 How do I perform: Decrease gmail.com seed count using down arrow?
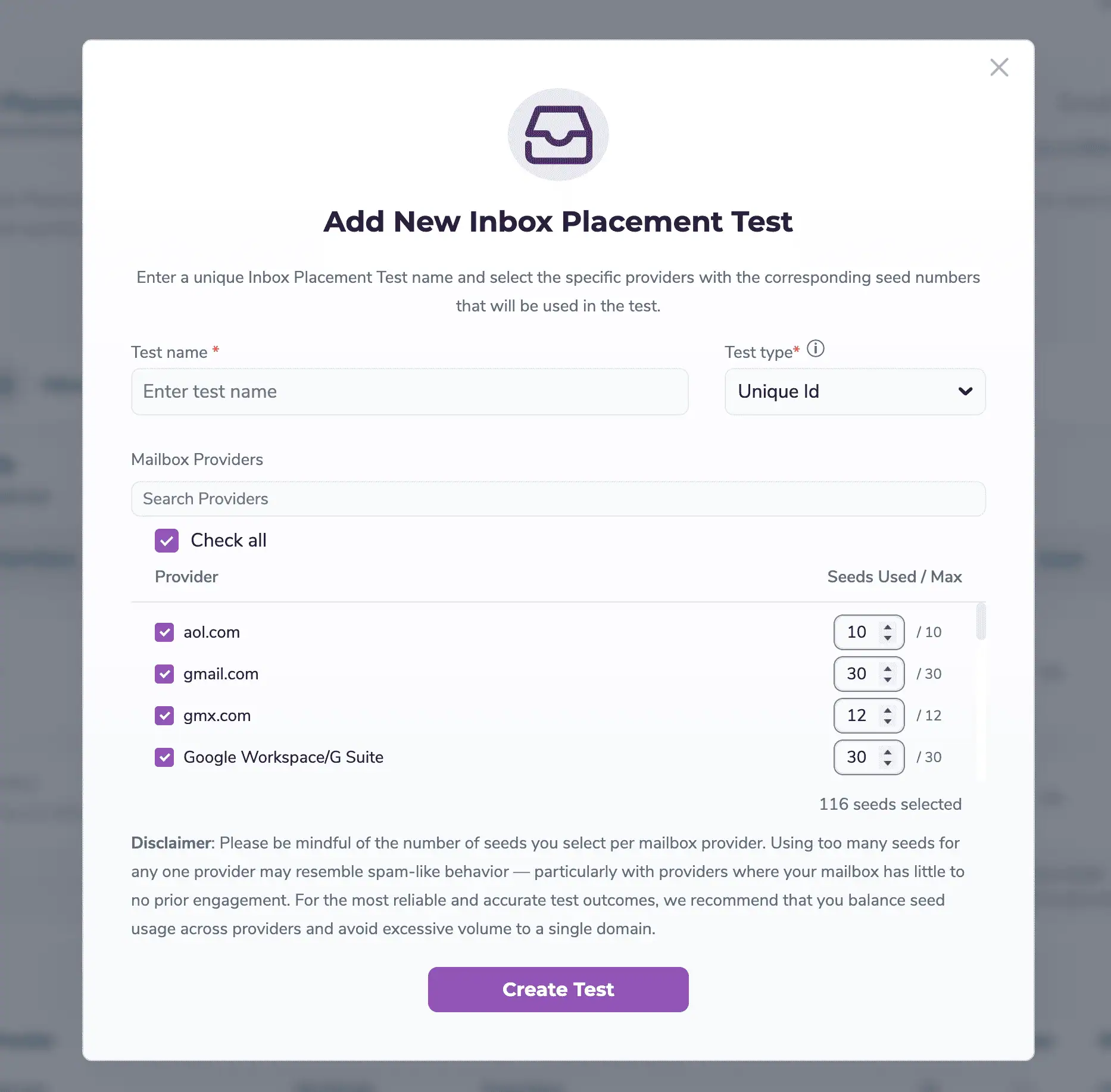(x=888, y=680)
